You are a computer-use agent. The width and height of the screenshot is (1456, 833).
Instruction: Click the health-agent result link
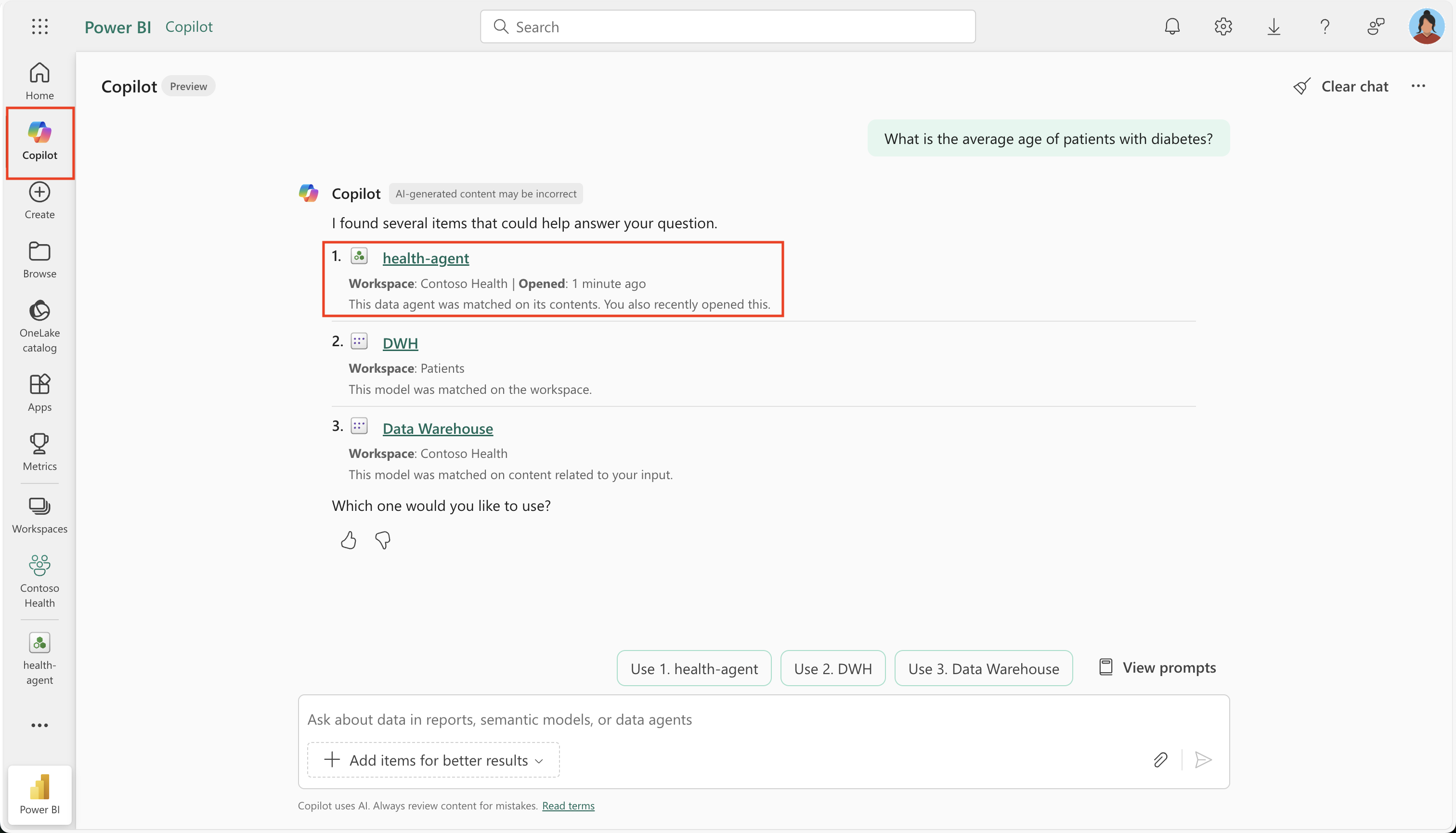[x=425, y=258]
